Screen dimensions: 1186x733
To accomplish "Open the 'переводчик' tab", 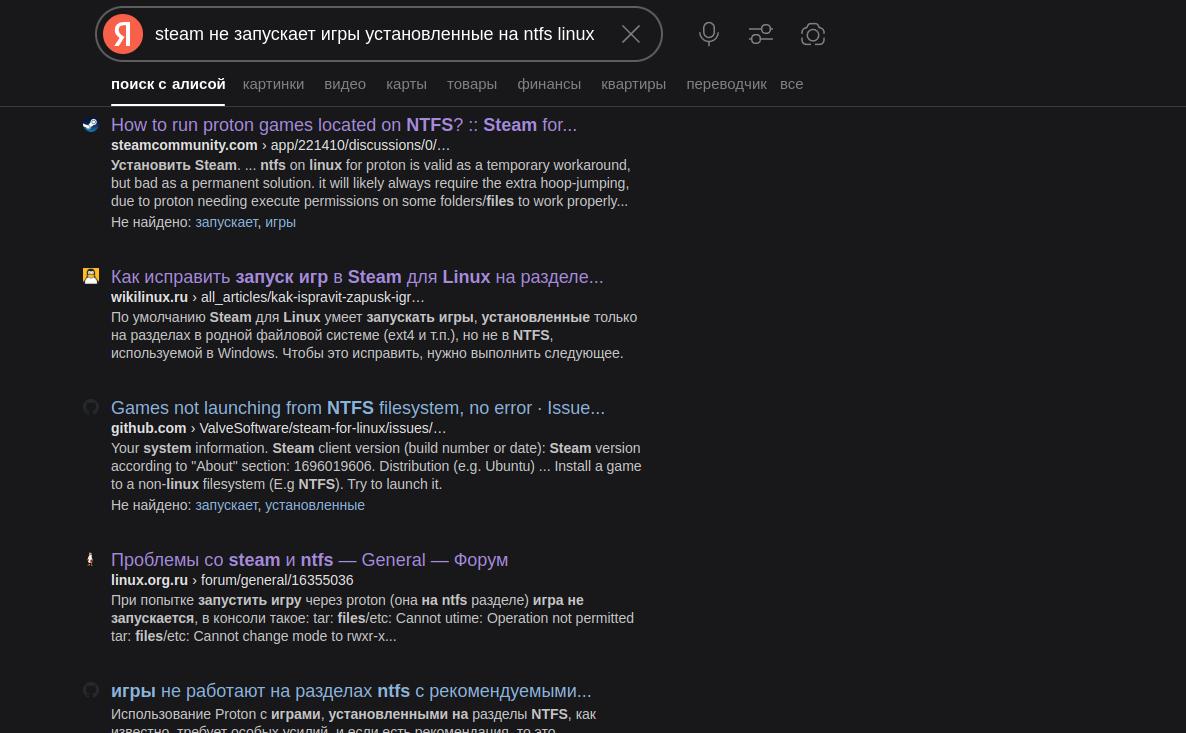I will [x=726, y=84].
